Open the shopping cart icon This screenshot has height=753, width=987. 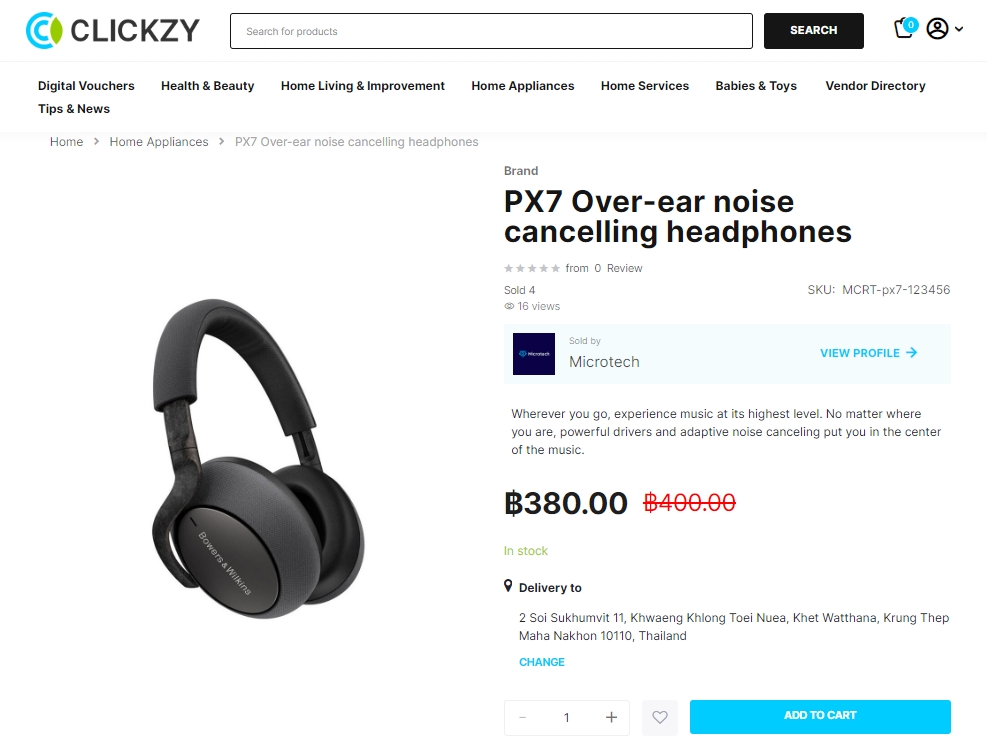pos(905,28)
